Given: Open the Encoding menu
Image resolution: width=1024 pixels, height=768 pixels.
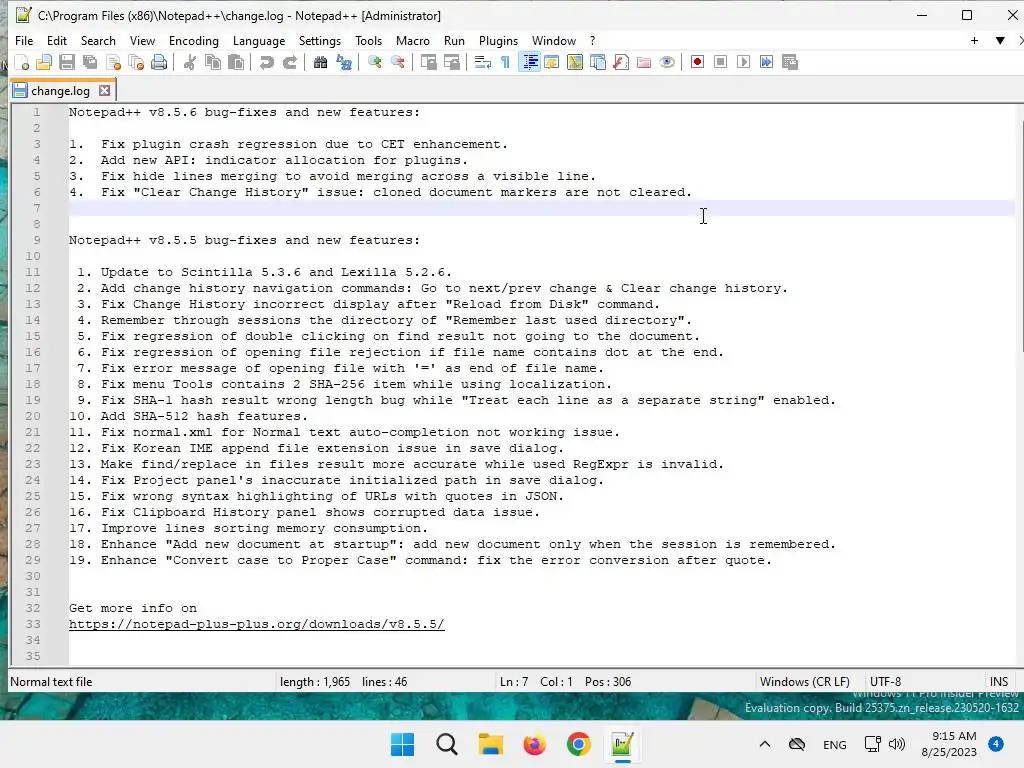Looking at the screenshot, I should tap(193, 40).
